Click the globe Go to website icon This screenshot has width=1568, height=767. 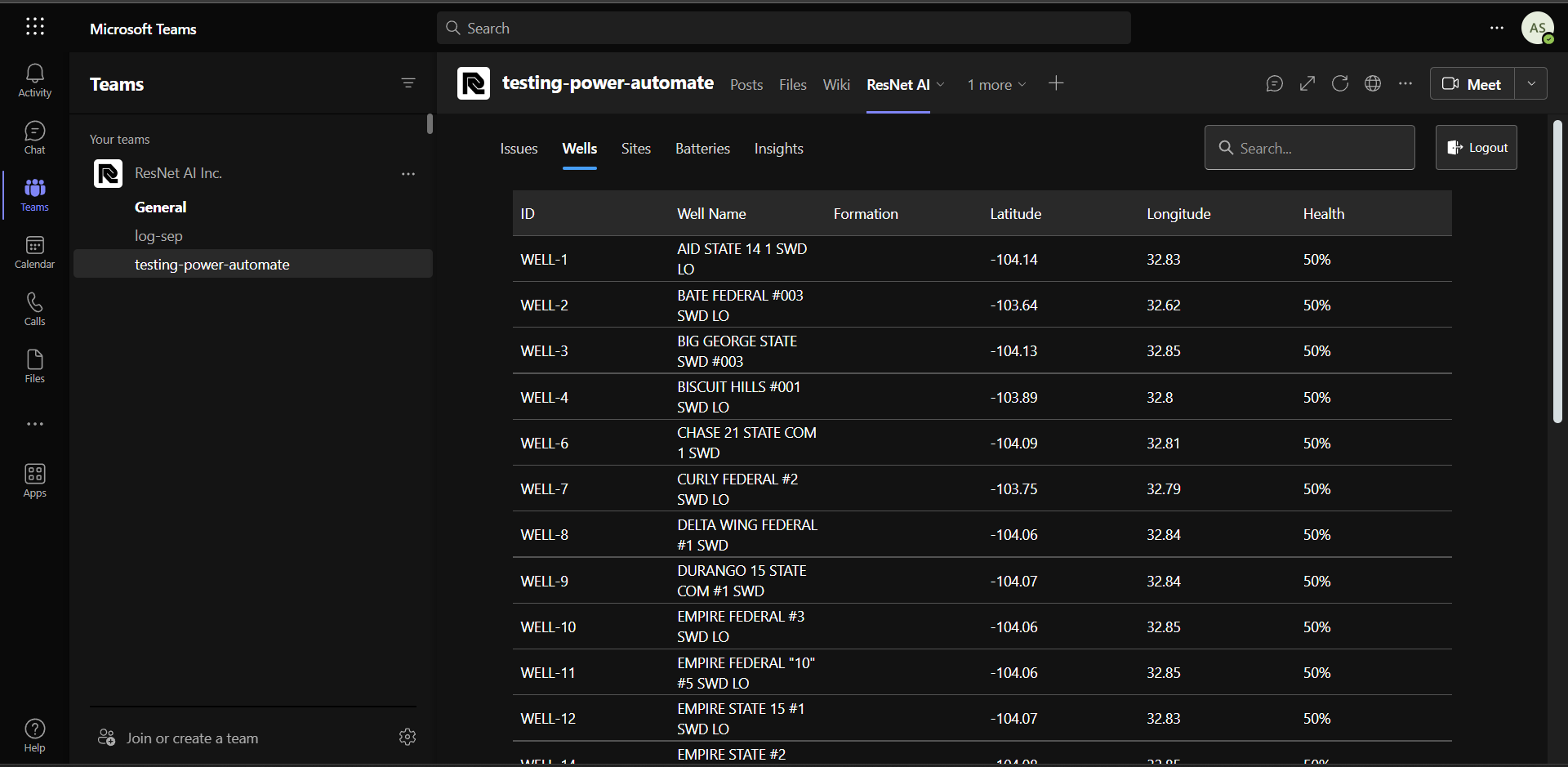pyautogui.click(x=1373, y=83)
